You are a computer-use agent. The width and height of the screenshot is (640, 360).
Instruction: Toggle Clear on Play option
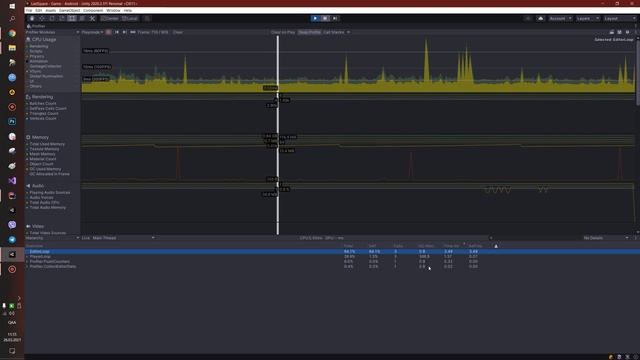283,32
